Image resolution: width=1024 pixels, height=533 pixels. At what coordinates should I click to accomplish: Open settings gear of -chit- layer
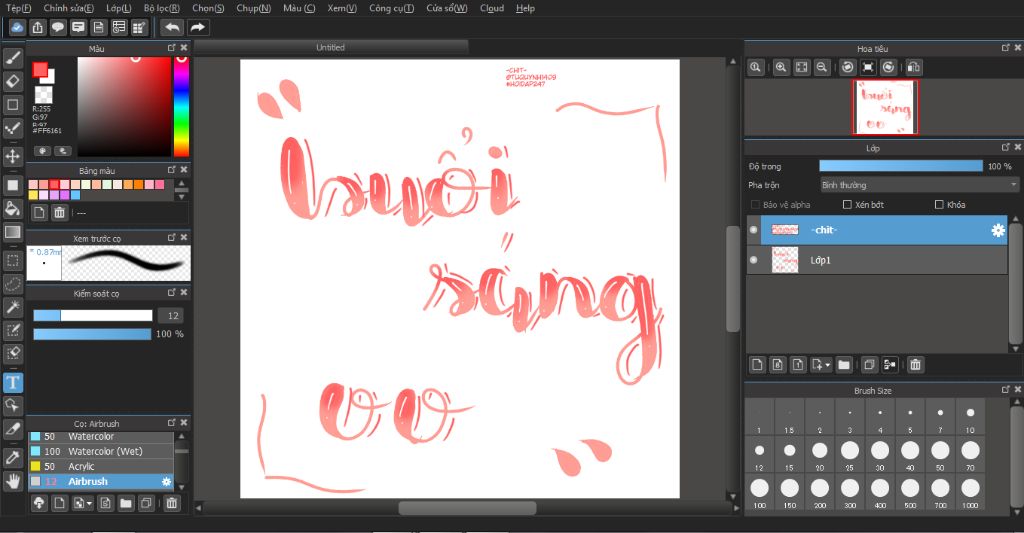point(998,230)
